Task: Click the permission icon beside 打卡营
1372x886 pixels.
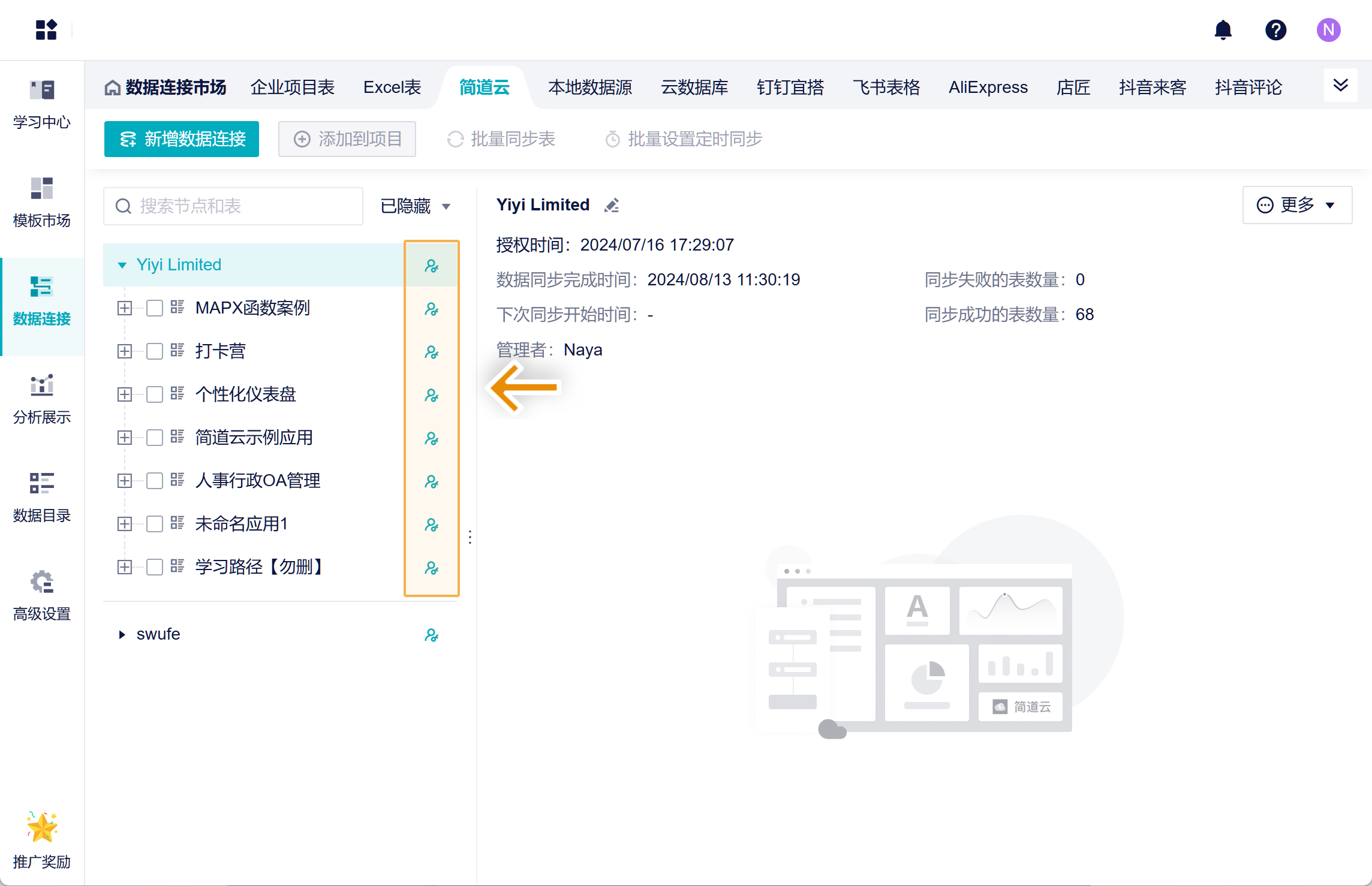Action: coord(431,352)
